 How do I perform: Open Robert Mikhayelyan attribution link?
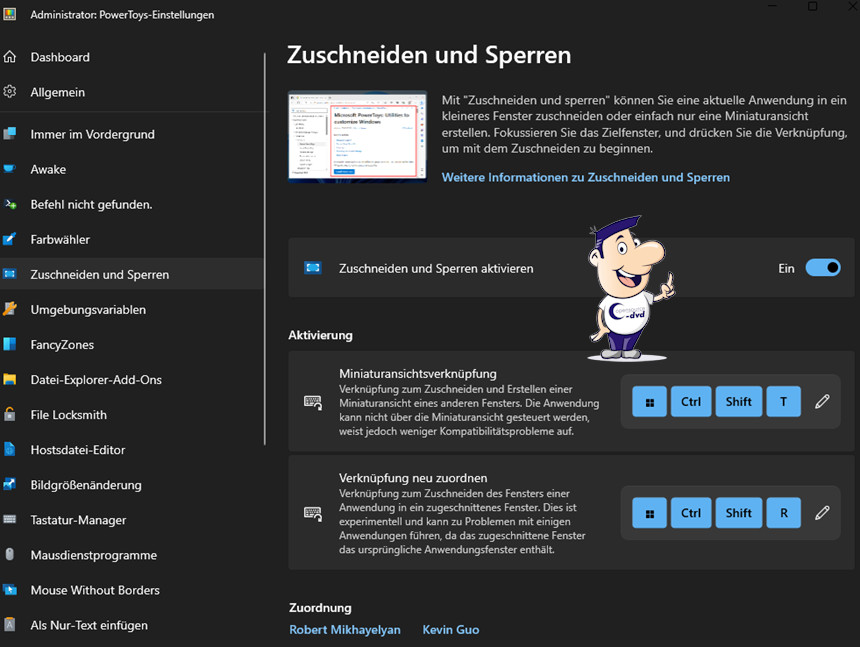[x=345, y=630]
